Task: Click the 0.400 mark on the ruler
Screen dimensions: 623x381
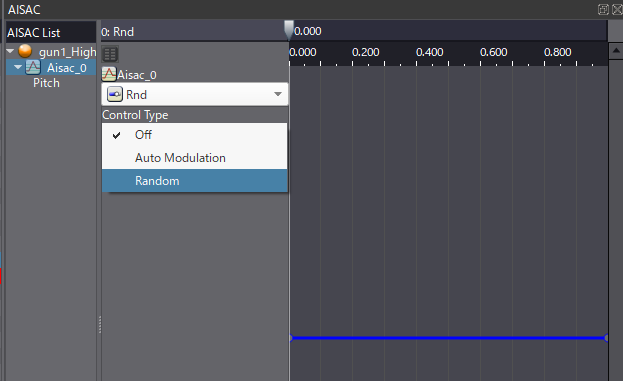Action: coord(430,52)
